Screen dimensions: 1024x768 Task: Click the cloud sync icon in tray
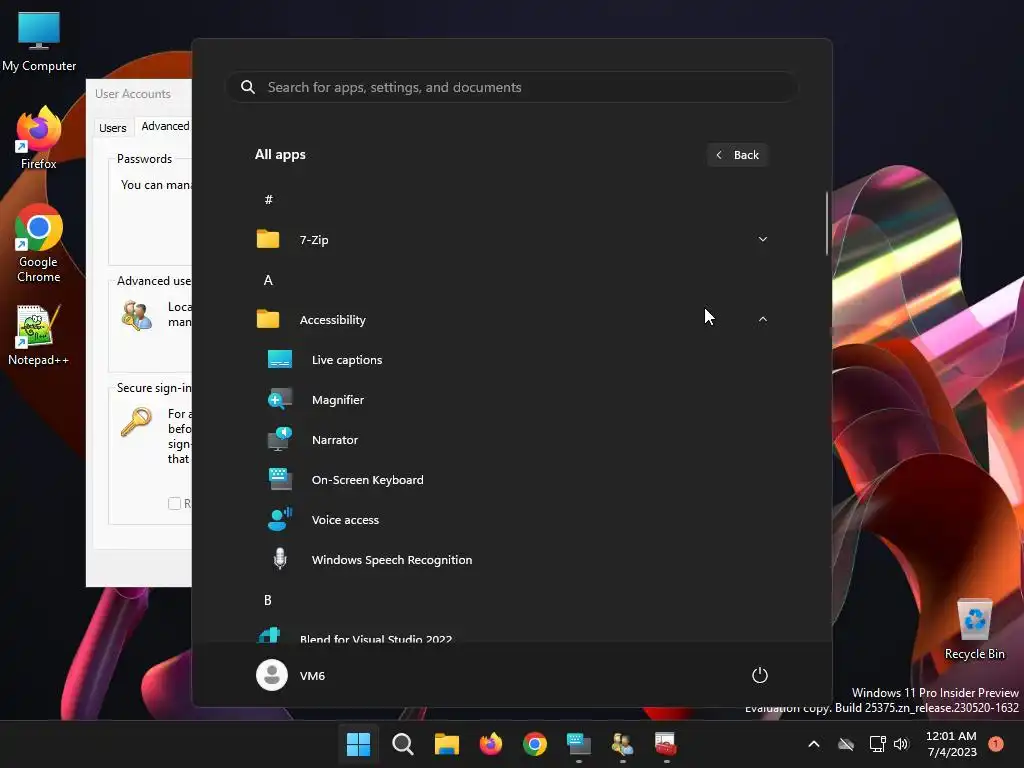point(846,744)
